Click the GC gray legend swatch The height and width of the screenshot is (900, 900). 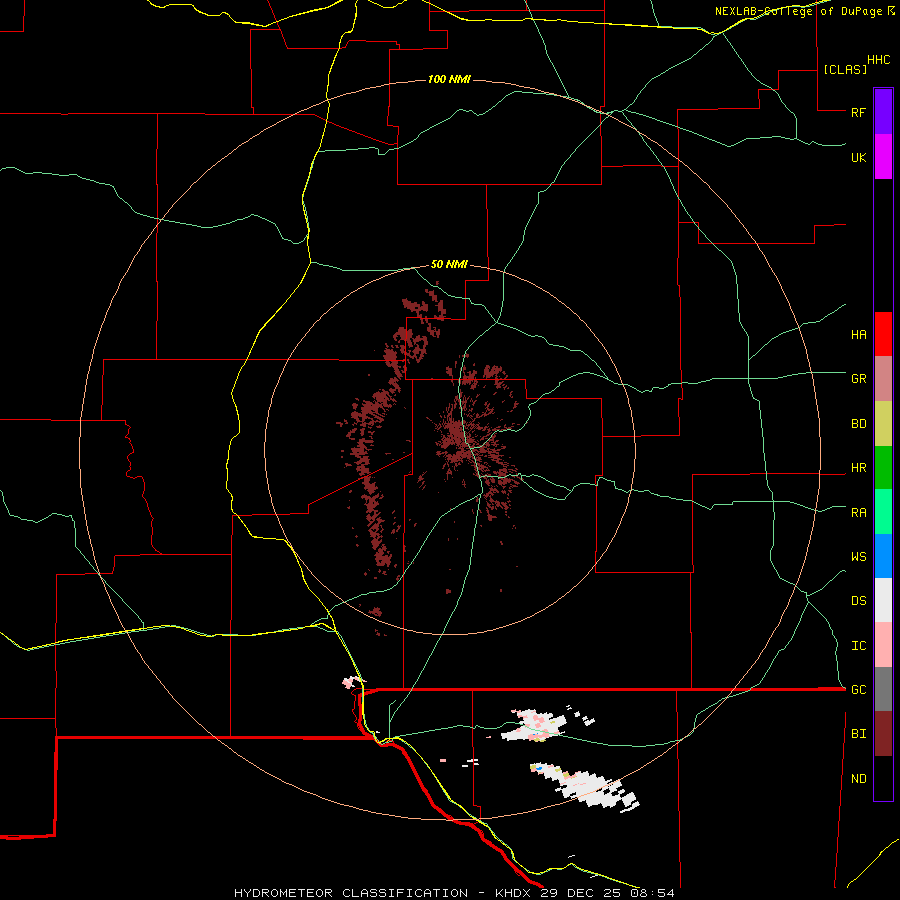[883, 689]
